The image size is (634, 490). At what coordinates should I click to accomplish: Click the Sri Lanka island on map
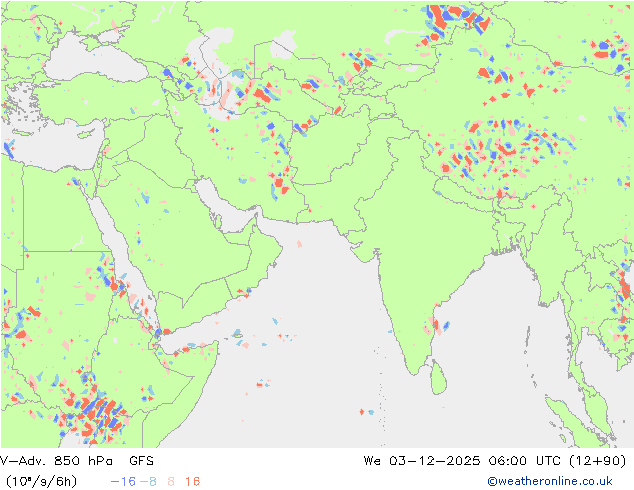tap(439, 378)
